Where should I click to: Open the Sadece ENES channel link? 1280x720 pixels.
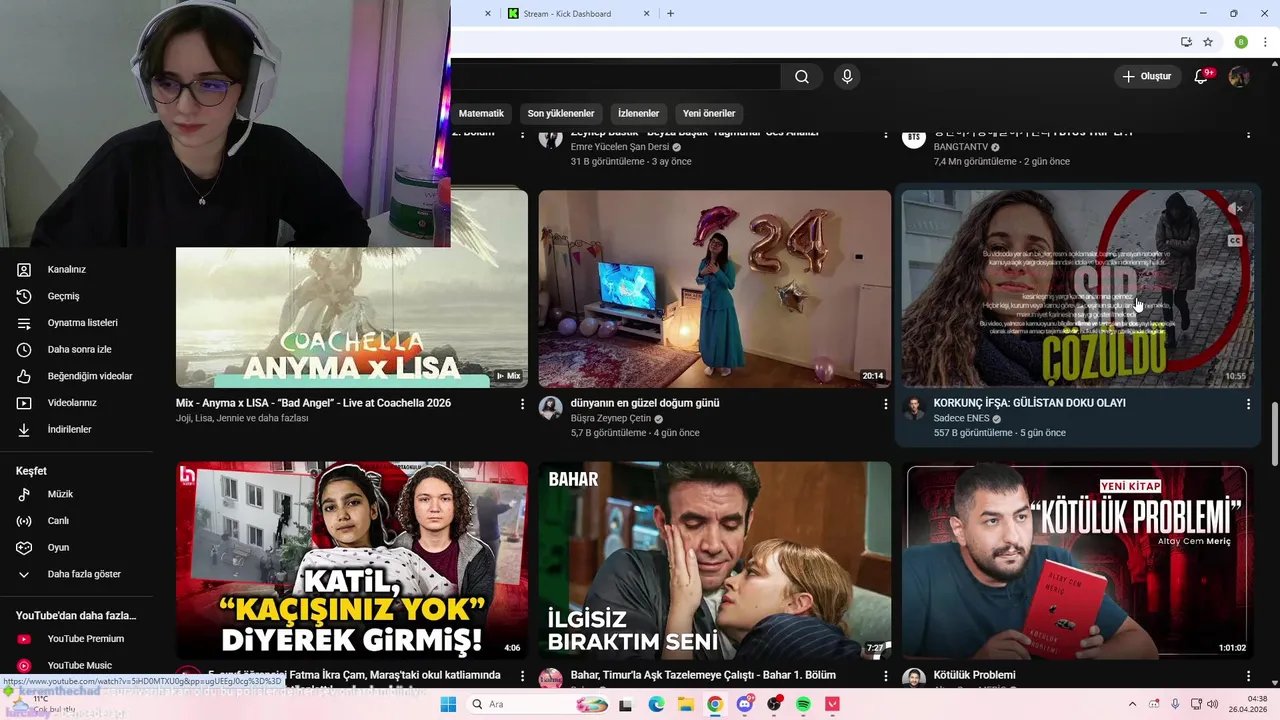click(x=961, y=418)
